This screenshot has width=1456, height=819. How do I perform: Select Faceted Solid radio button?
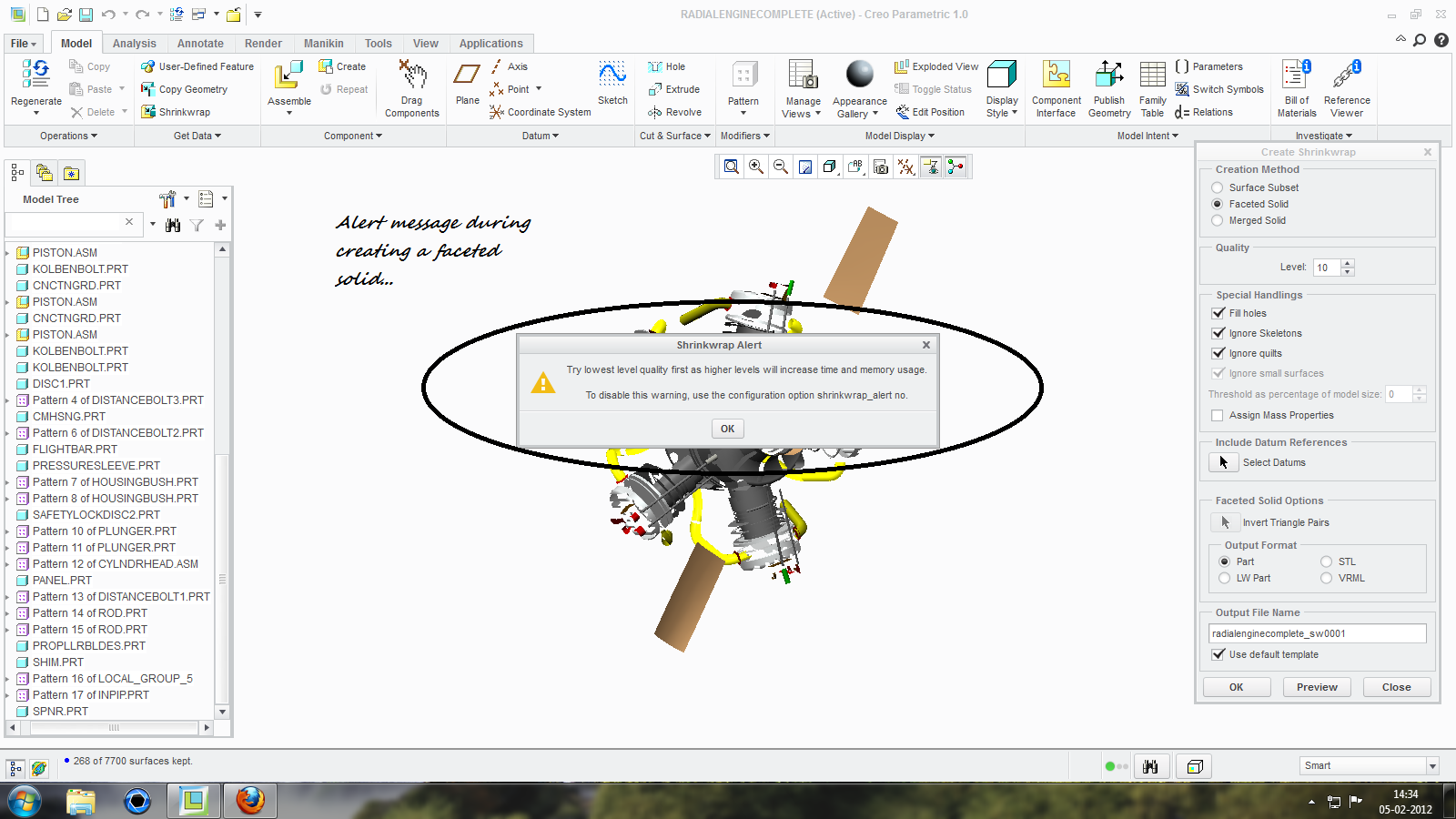[x=1217, y=204]
